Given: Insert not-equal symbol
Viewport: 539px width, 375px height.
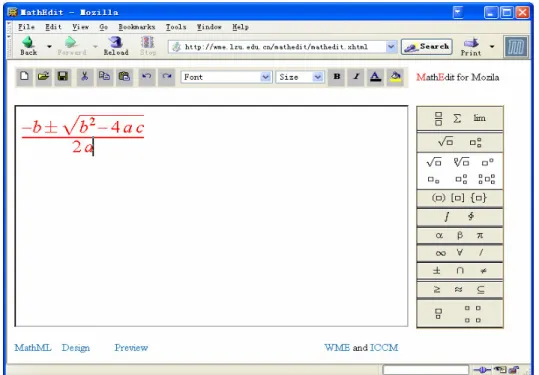Looking at the screenshot, I should coord(483,271).
